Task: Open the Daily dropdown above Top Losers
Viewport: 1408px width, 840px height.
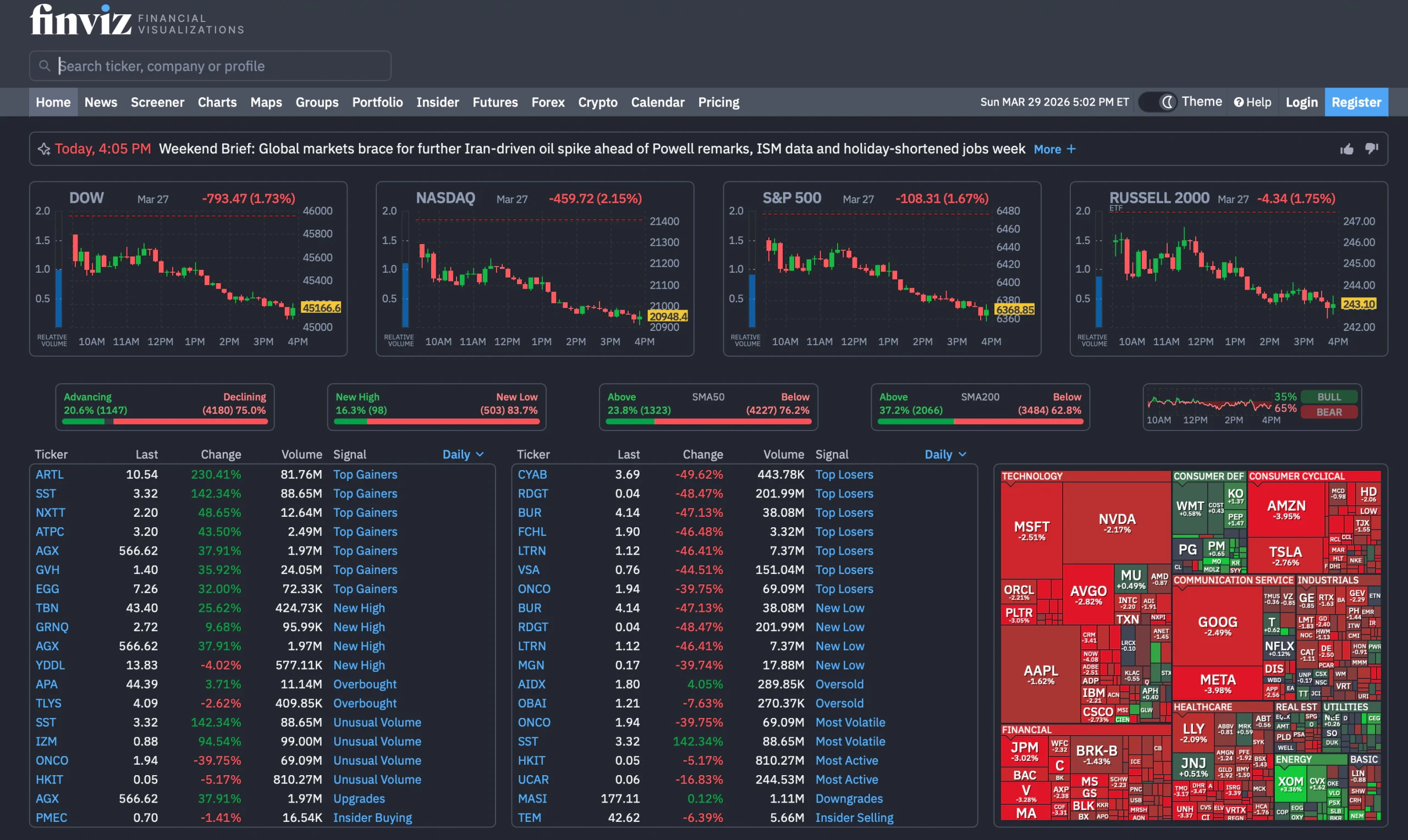Action: [944, 454]
